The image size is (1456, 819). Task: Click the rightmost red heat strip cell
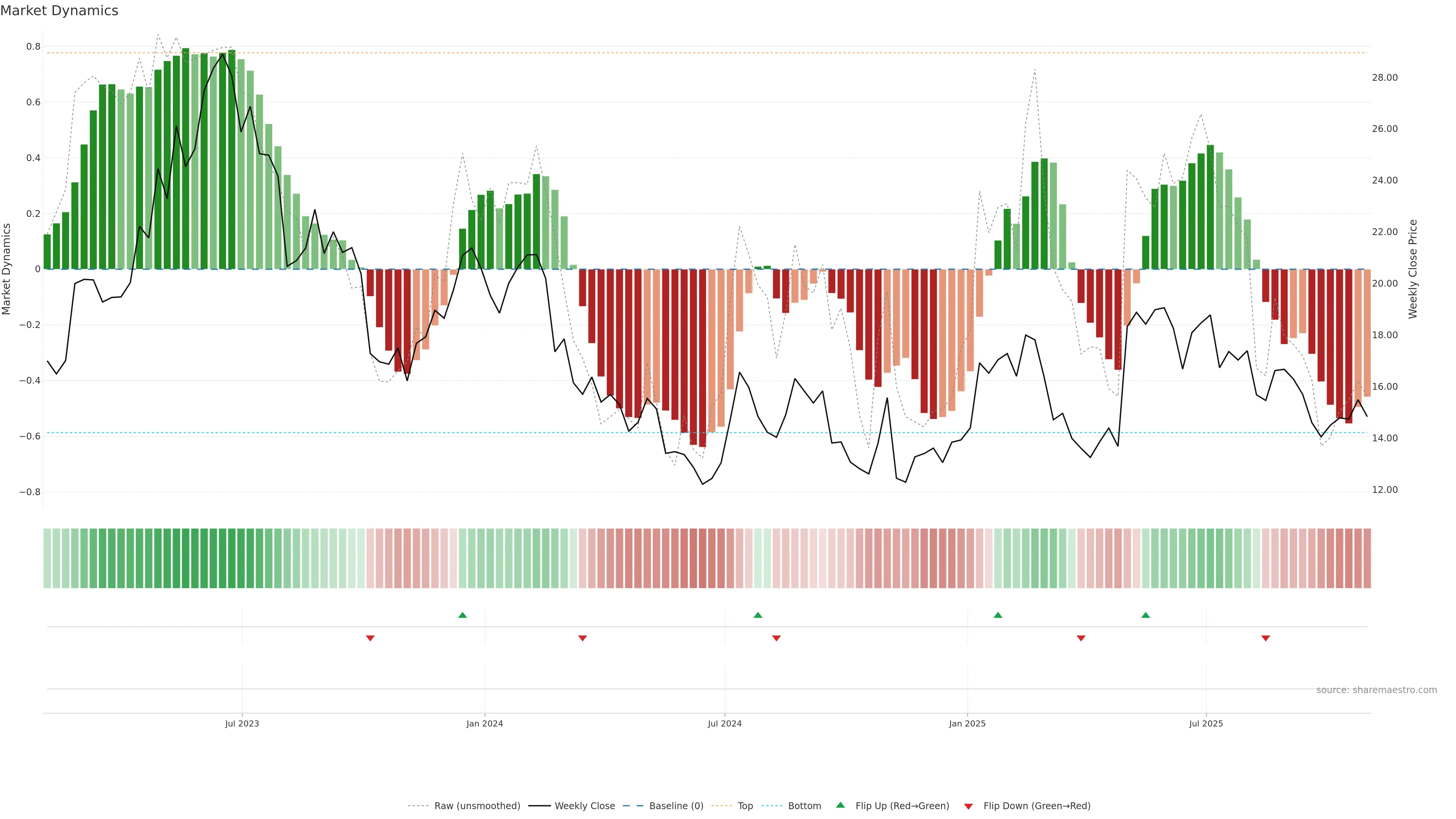[x=1367, y=558]
